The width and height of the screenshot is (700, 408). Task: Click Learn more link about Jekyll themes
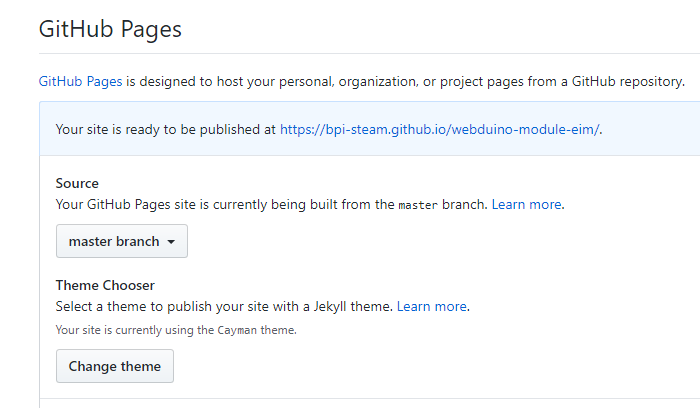tap(432, 307)
